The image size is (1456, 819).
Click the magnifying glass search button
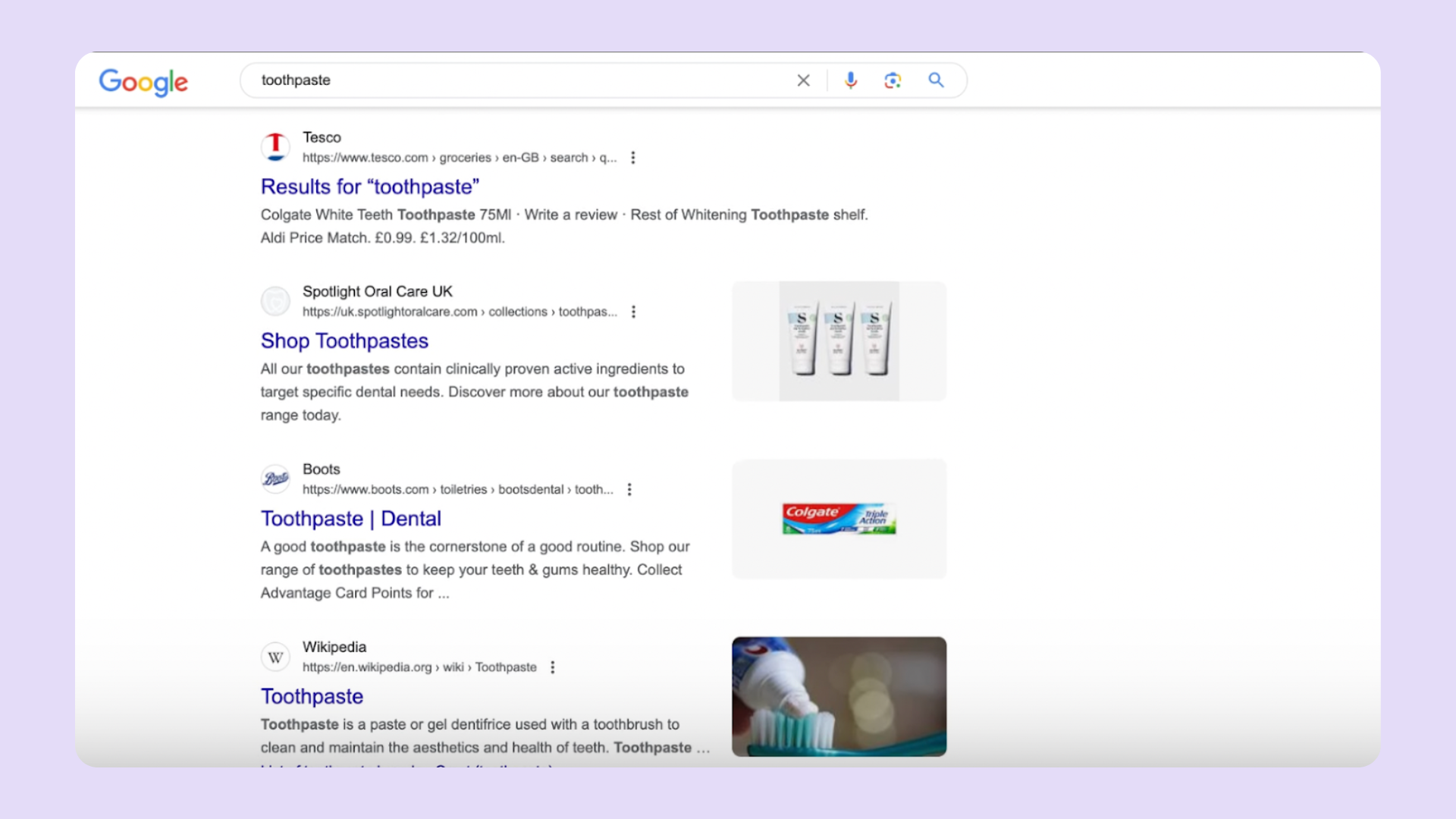point(936,80)
